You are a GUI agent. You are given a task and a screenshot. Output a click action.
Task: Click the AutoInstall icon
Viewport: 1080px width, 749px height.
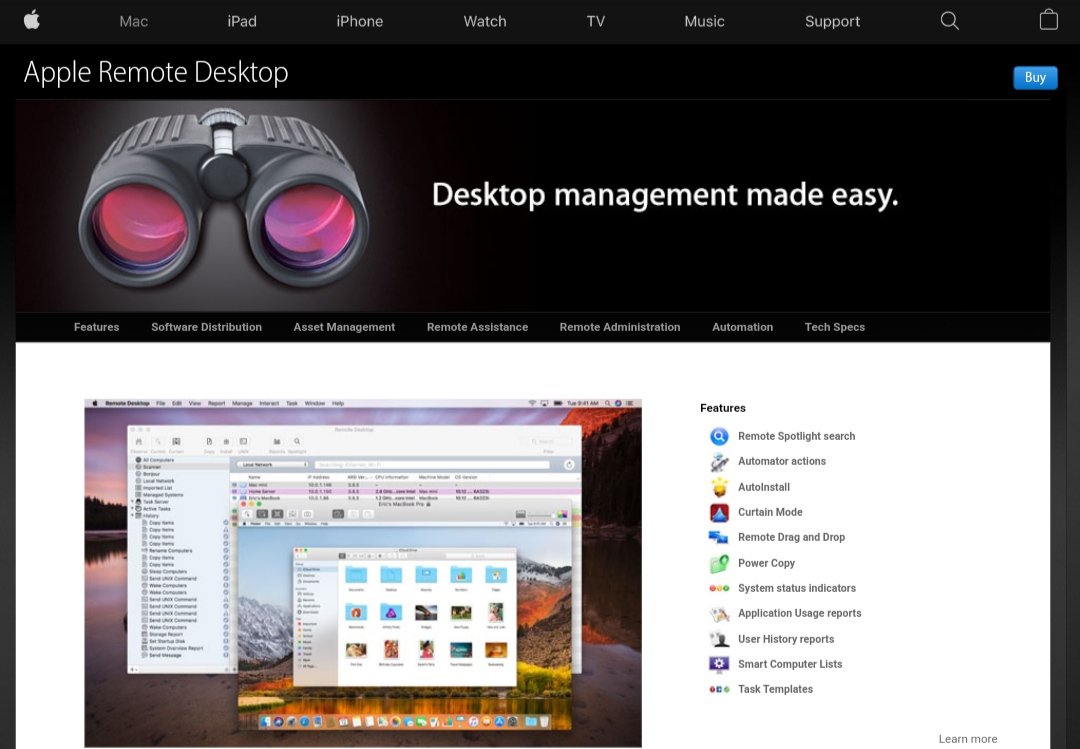pyautogui.click(x=719, y=487)
